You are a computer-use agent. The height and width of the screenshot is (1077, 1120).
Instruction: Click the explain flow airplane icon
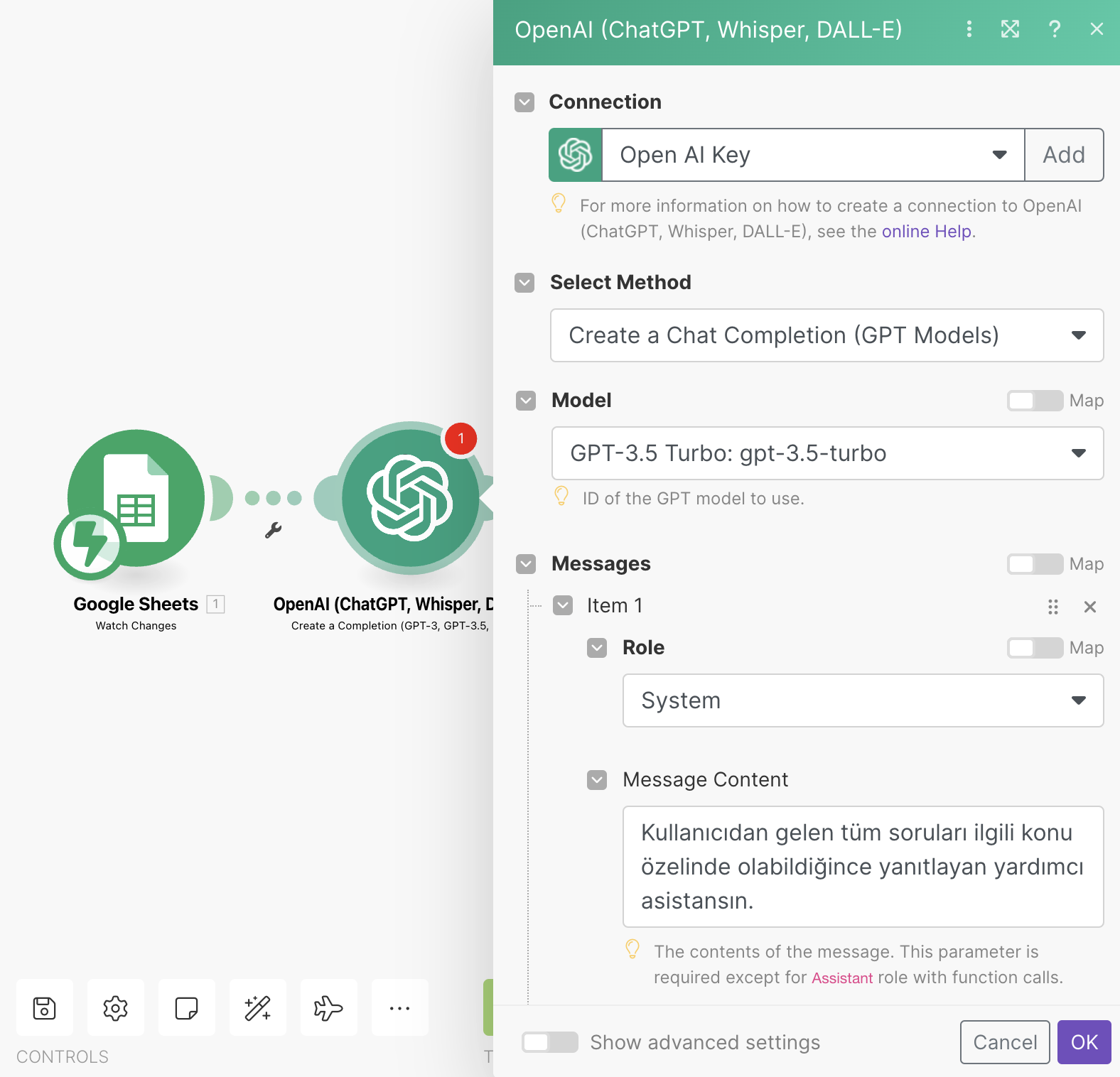click(x=329, y=1007)
